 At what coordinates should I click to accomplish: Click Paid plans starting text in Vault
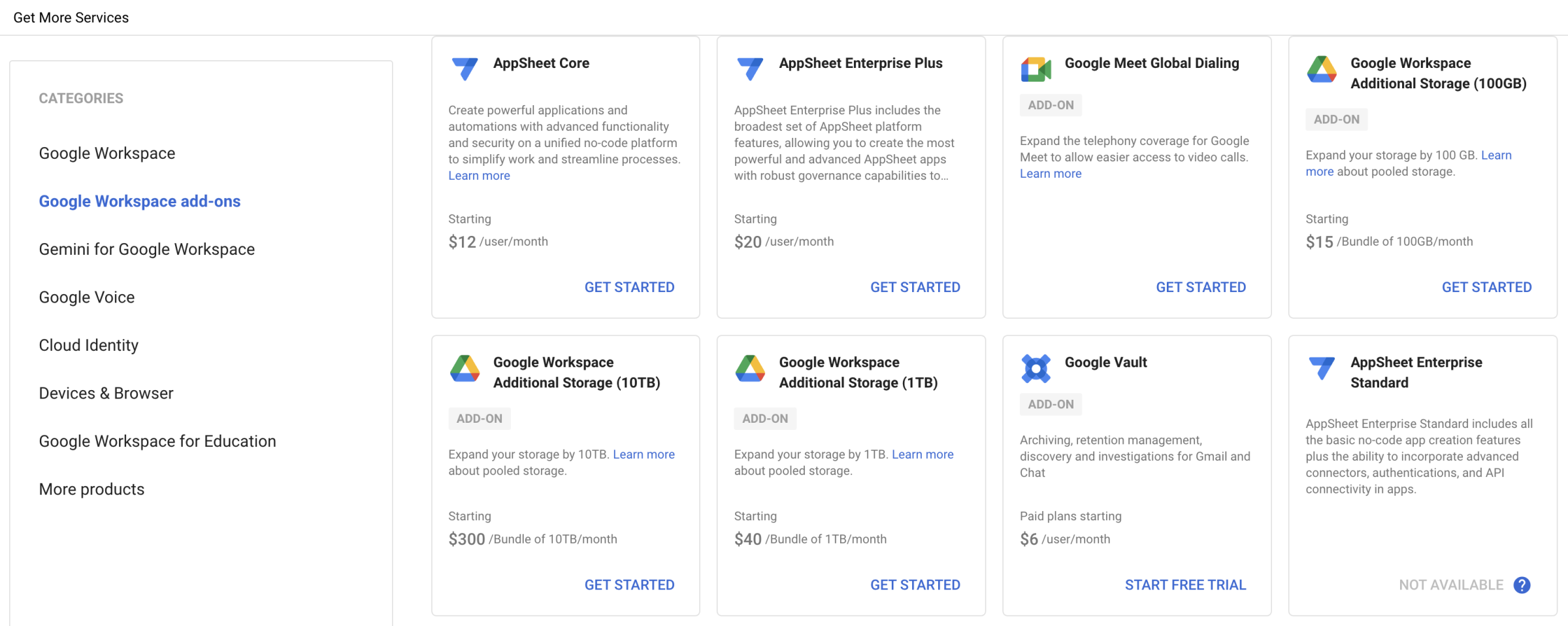(x=1071, y=516)
